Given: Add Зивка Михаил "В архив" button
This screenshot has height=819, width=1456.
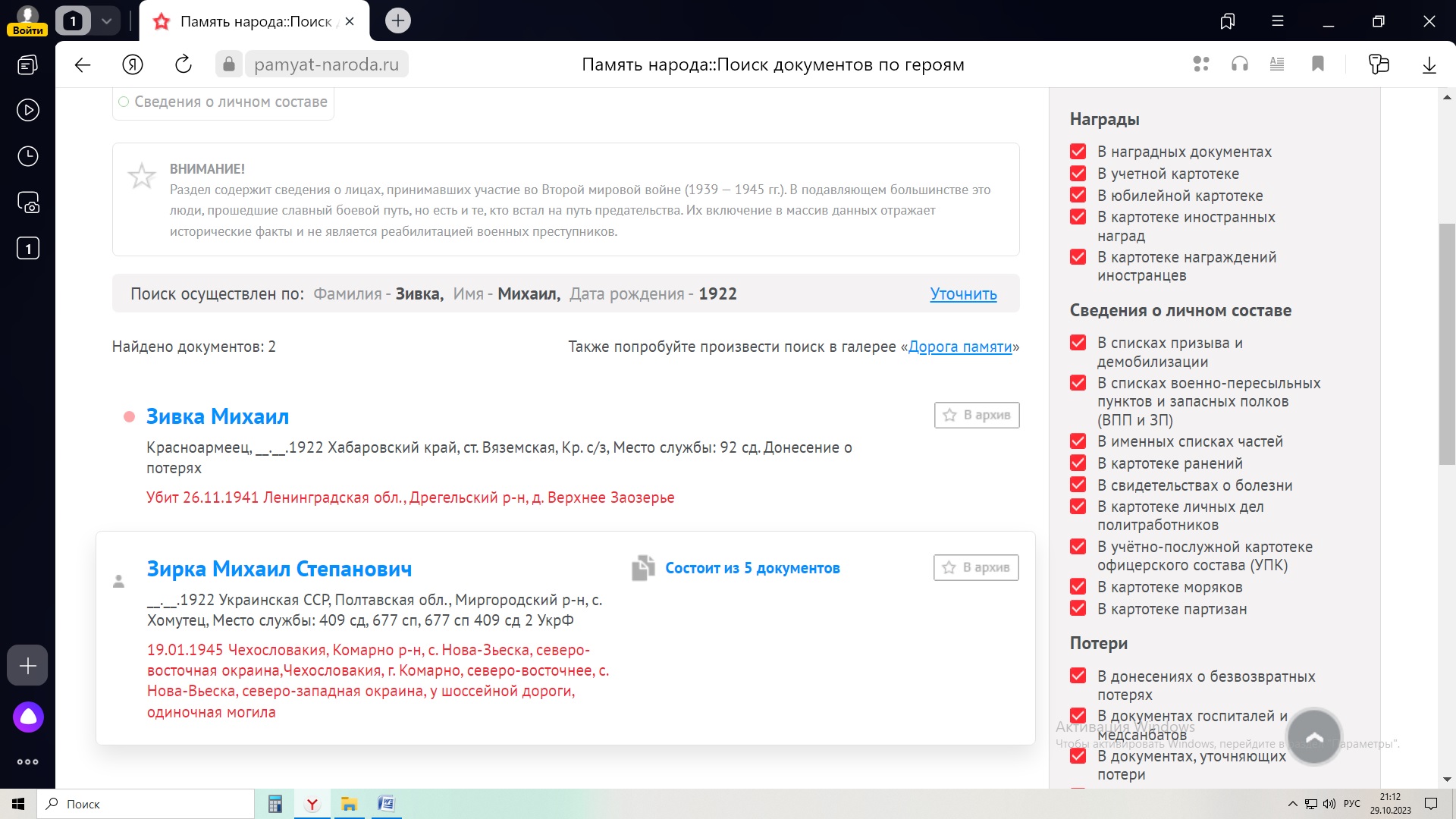Looking at the screenshot, I should tap(977, 415).
